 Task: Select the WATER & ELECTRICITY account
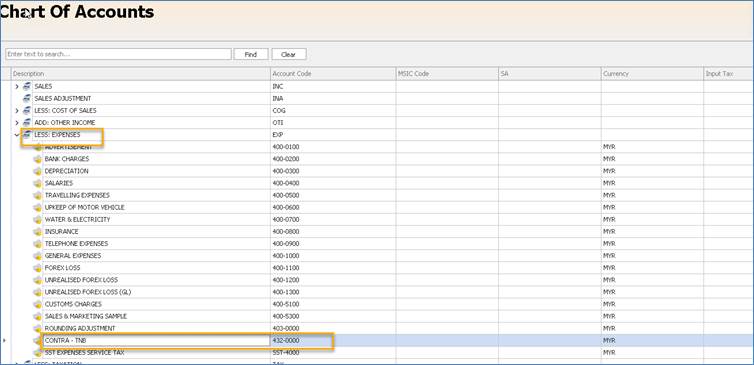[x=77, y=220]
